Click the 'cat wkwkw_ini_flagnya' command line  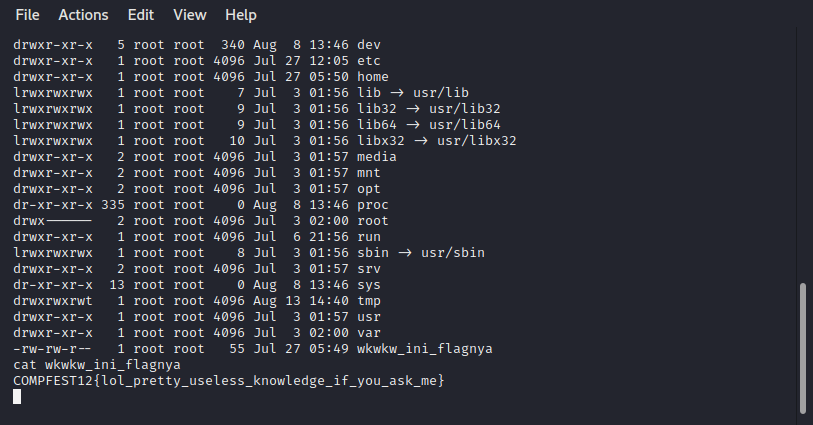(97, 365)
